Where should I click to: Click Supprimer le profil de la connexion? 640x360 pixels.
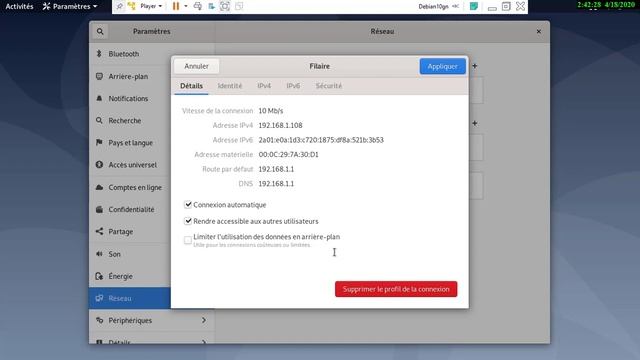(396, 289)
